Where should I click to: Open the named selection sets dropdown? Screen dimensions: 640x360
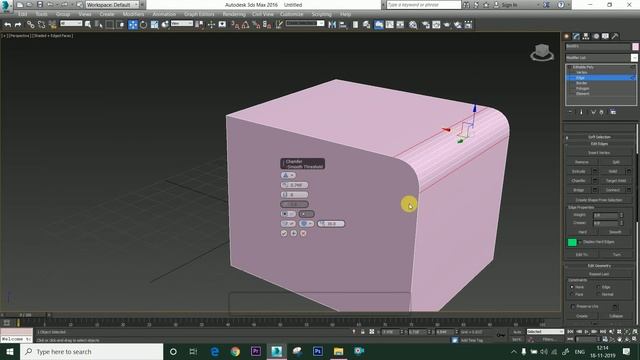pos(305,24)
